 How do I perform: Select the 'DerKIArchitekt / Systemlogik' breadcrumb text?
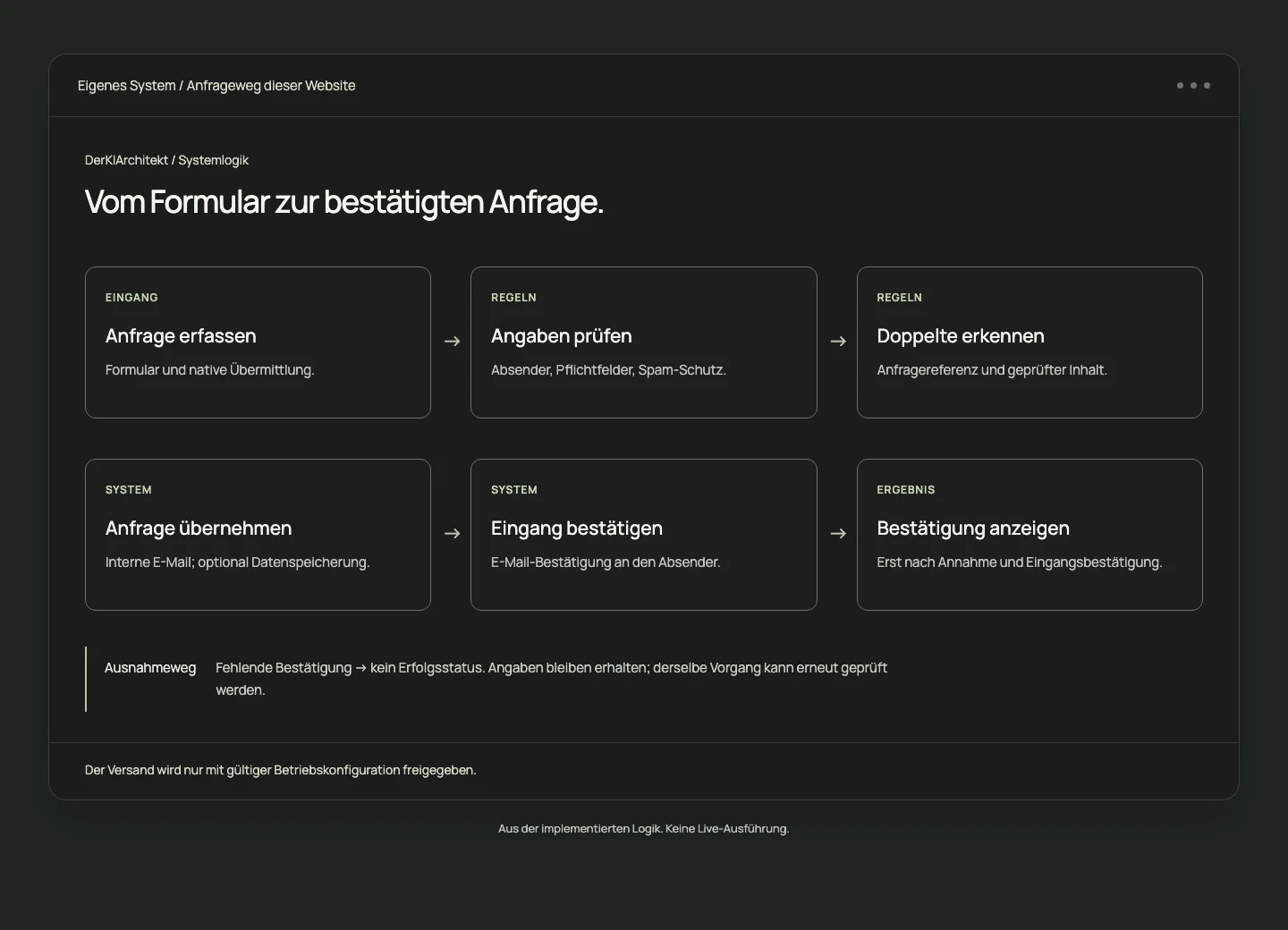(x=166, y=160)
